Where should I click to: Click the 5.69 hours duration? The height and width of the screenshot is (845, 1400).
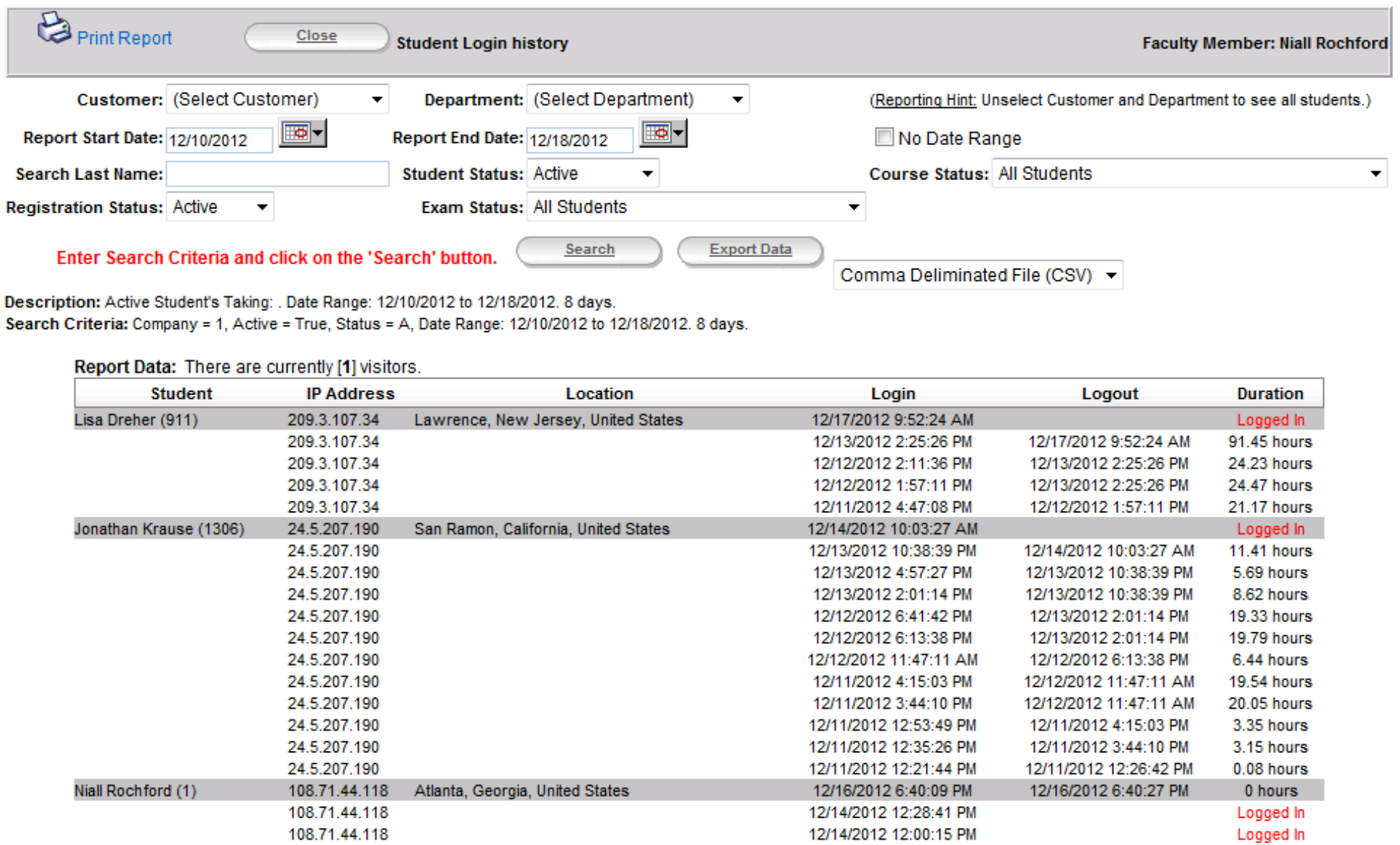coord(1270,573)
